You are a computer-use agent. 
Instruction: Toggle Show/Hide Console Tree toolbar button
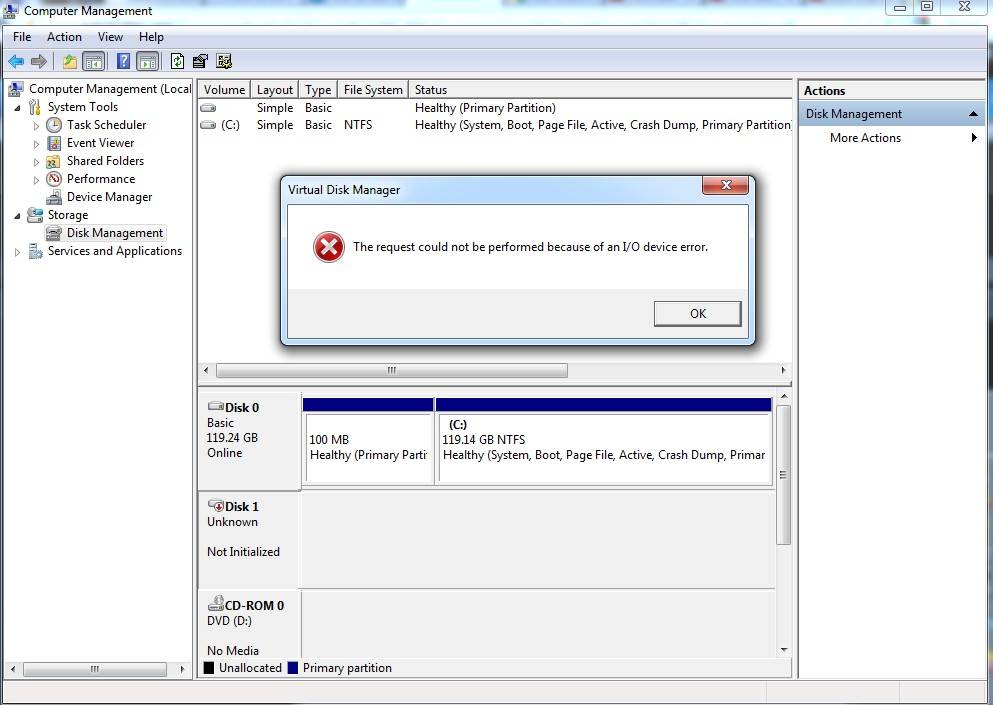pos(94,61)
